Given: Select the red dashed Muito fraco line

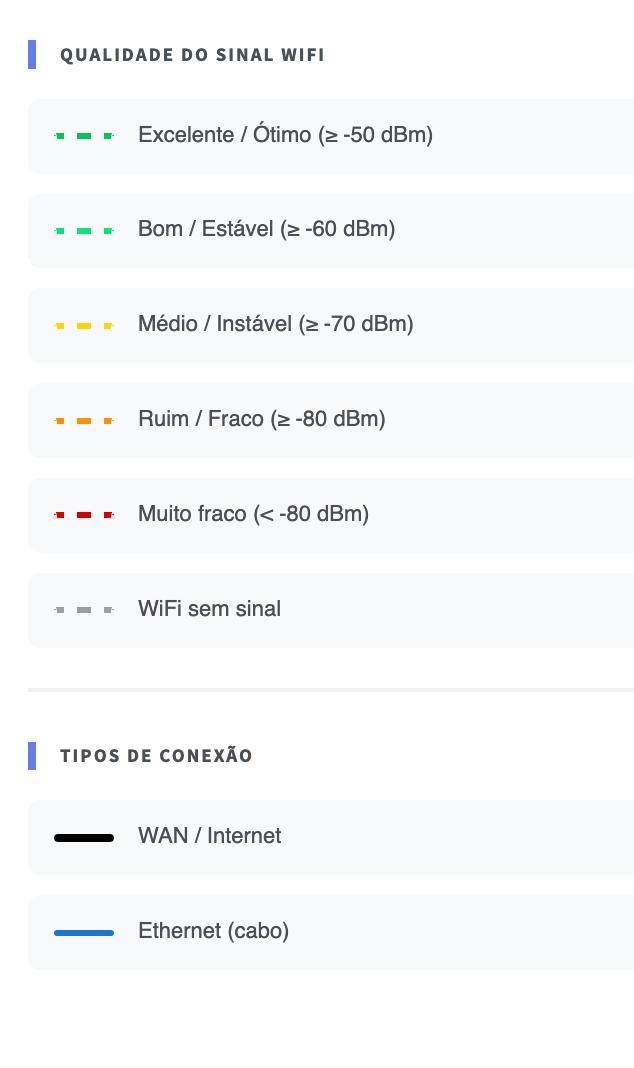Looking at the screenshot, I should (84, 515).
